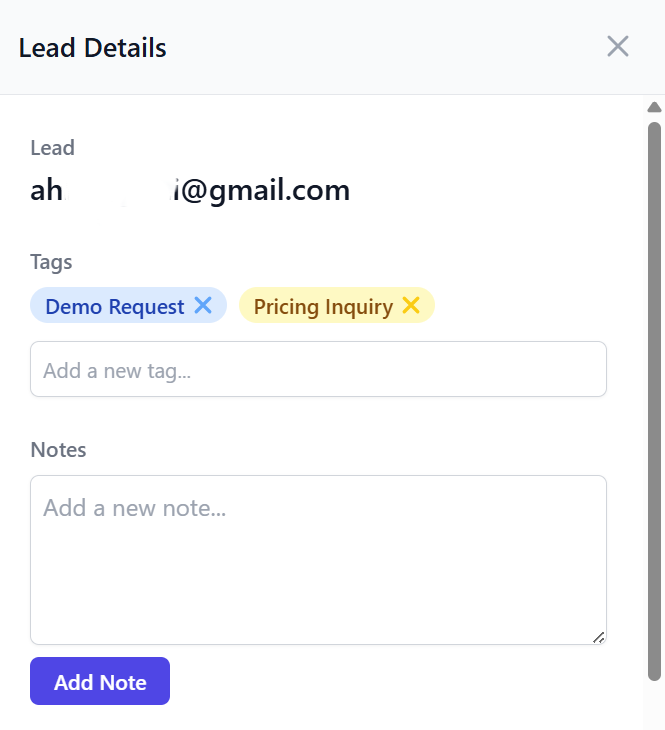Viewport: 665px width, 730px height.
Task: Select the Demo Request tag label
Action: (x=115, y=307)
